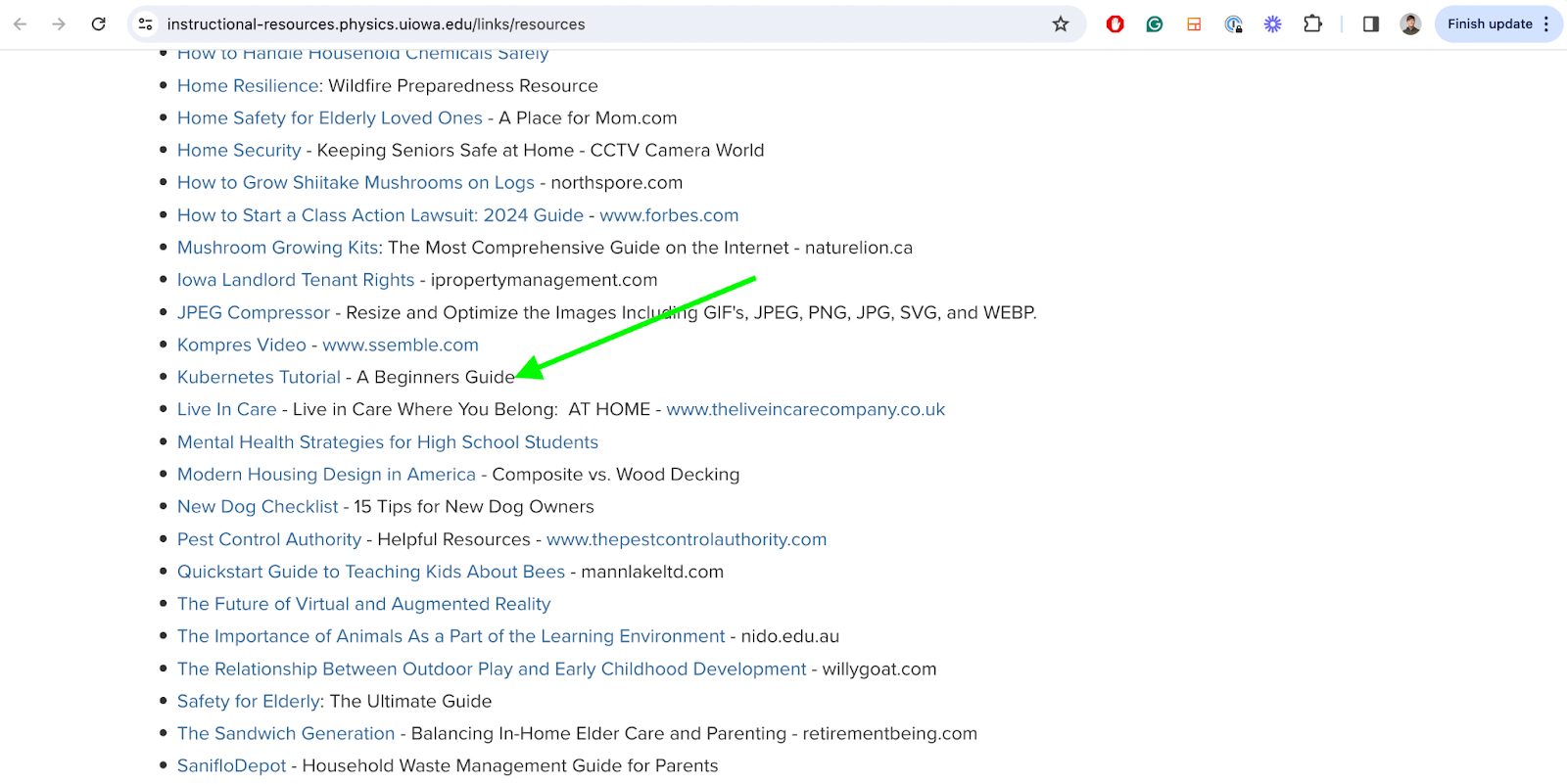Viewport: 1567px width, 784px height.
Task: Open the Live In Care link
Action: pyautogui.click(x=227, y=409)
